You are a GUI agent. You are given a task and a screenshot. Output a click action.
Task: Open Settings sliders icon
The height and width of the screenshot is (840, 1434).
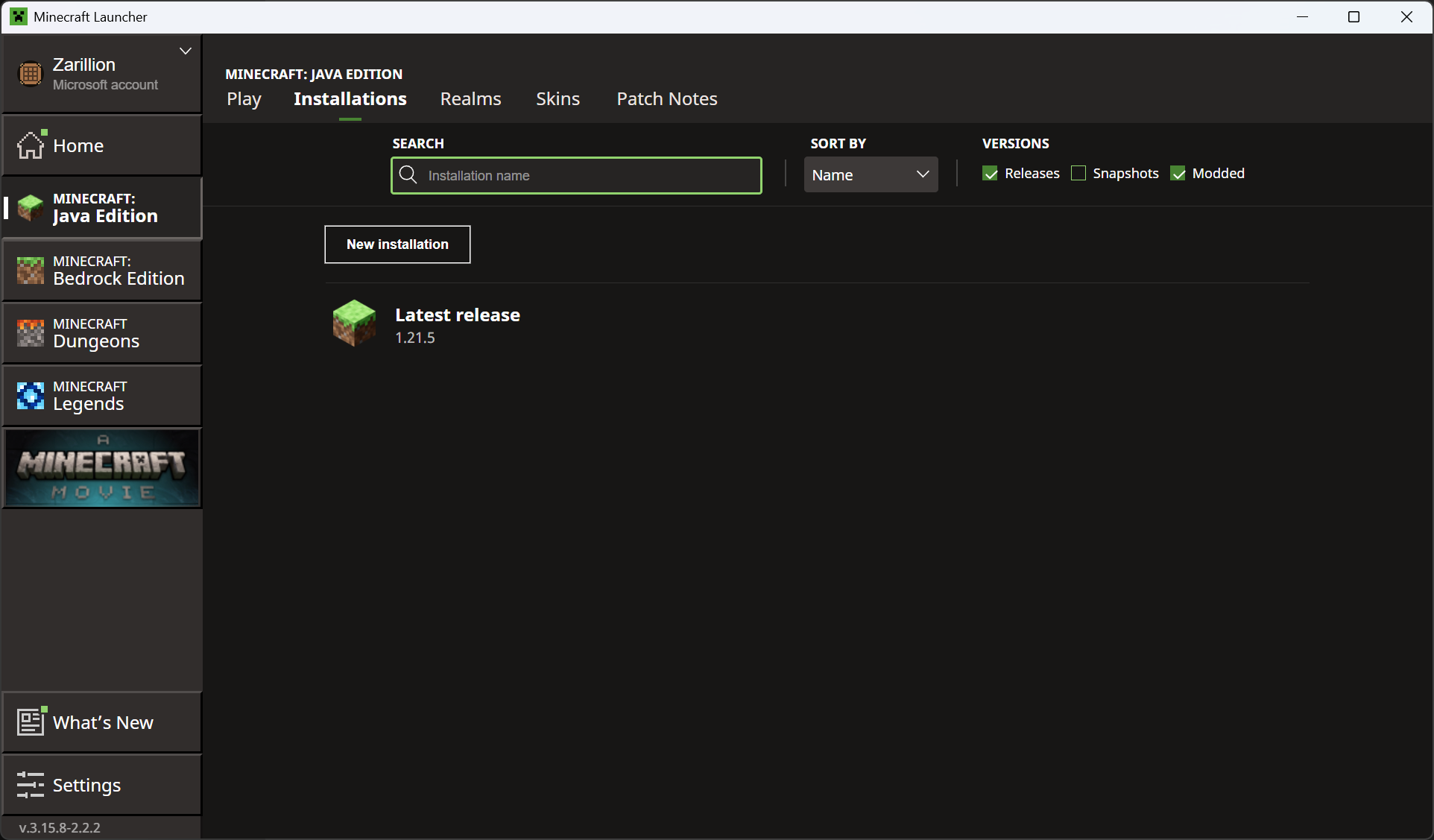(31, 784)
